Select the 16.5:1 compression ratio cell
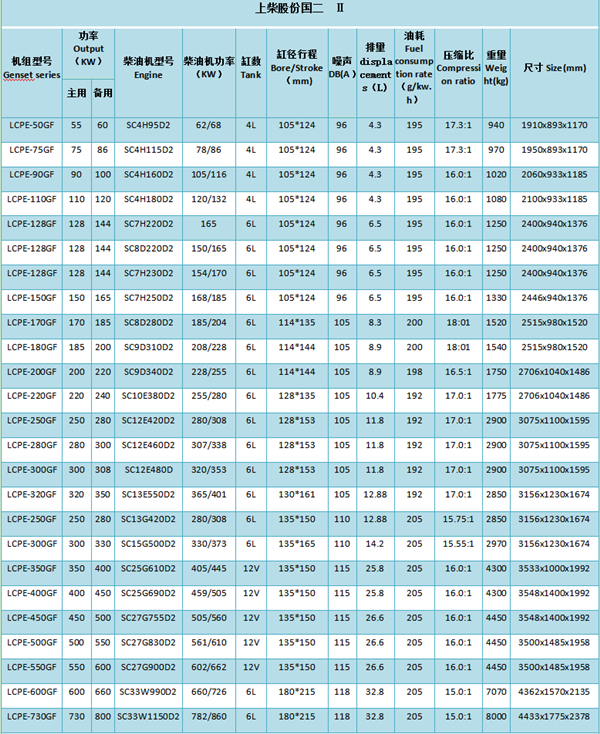 pos(458,370)
